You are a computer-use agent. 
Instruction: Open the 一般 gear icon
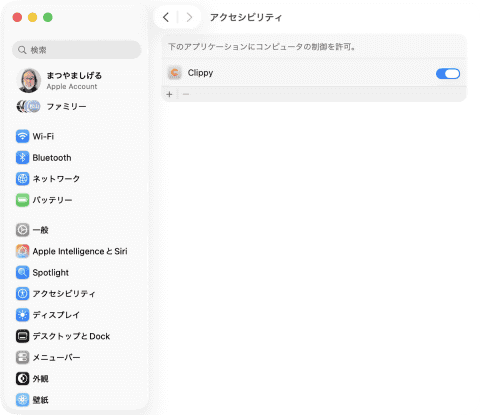coord(22,230)
